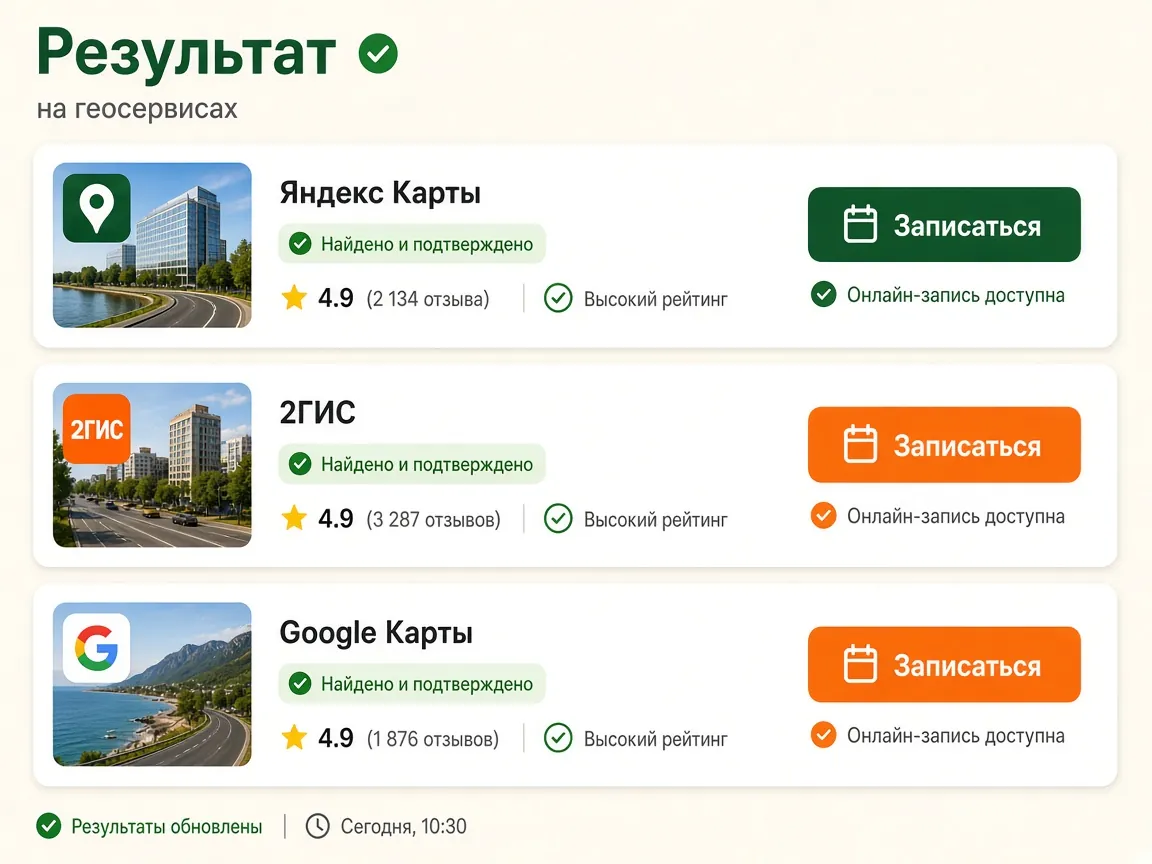1152x864 pixels.
Task: Click the orange Записаться button for 2ГИС
Action: 944,444
